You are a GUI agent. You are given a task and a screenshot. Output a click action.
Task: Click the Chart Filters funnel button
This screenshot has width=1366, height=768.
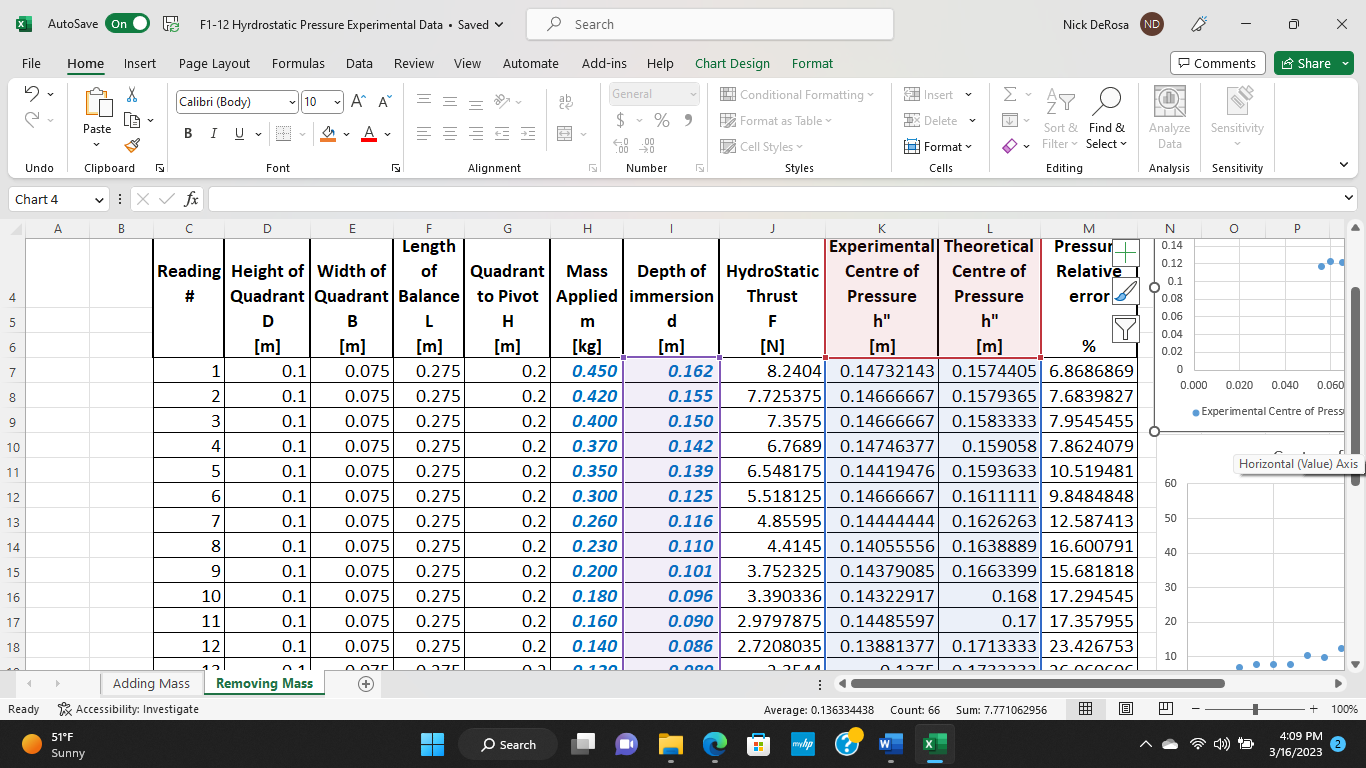(x=1126, y=328)
